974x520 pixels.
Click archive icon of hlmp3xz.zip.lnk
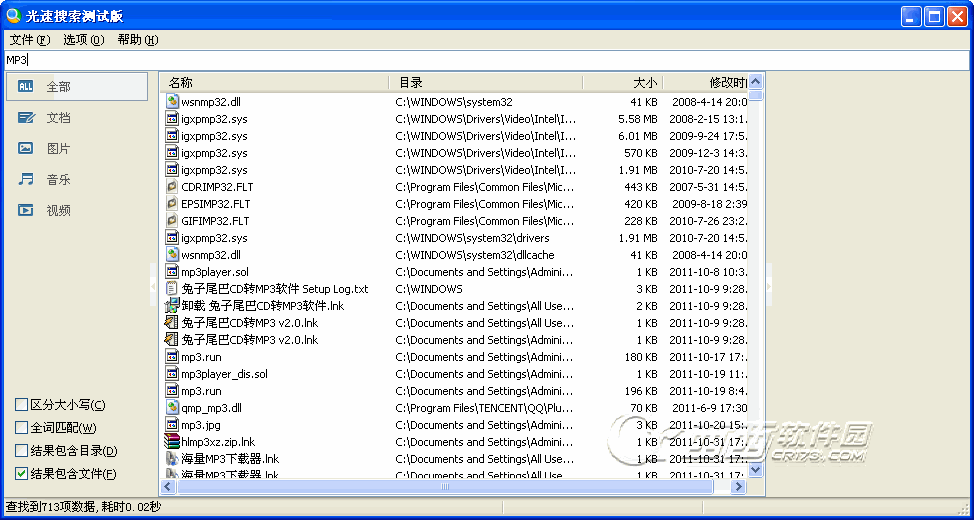click(x=172, y=442)
